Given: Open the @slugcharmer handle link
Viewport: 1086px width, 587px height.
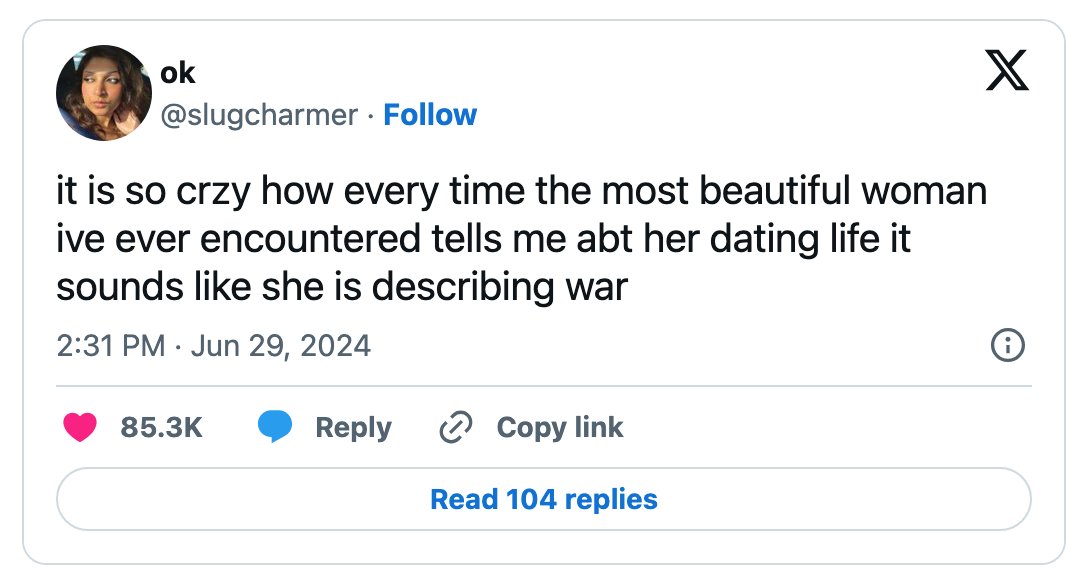Looking at the screenshot, I should tap(259, 115).
